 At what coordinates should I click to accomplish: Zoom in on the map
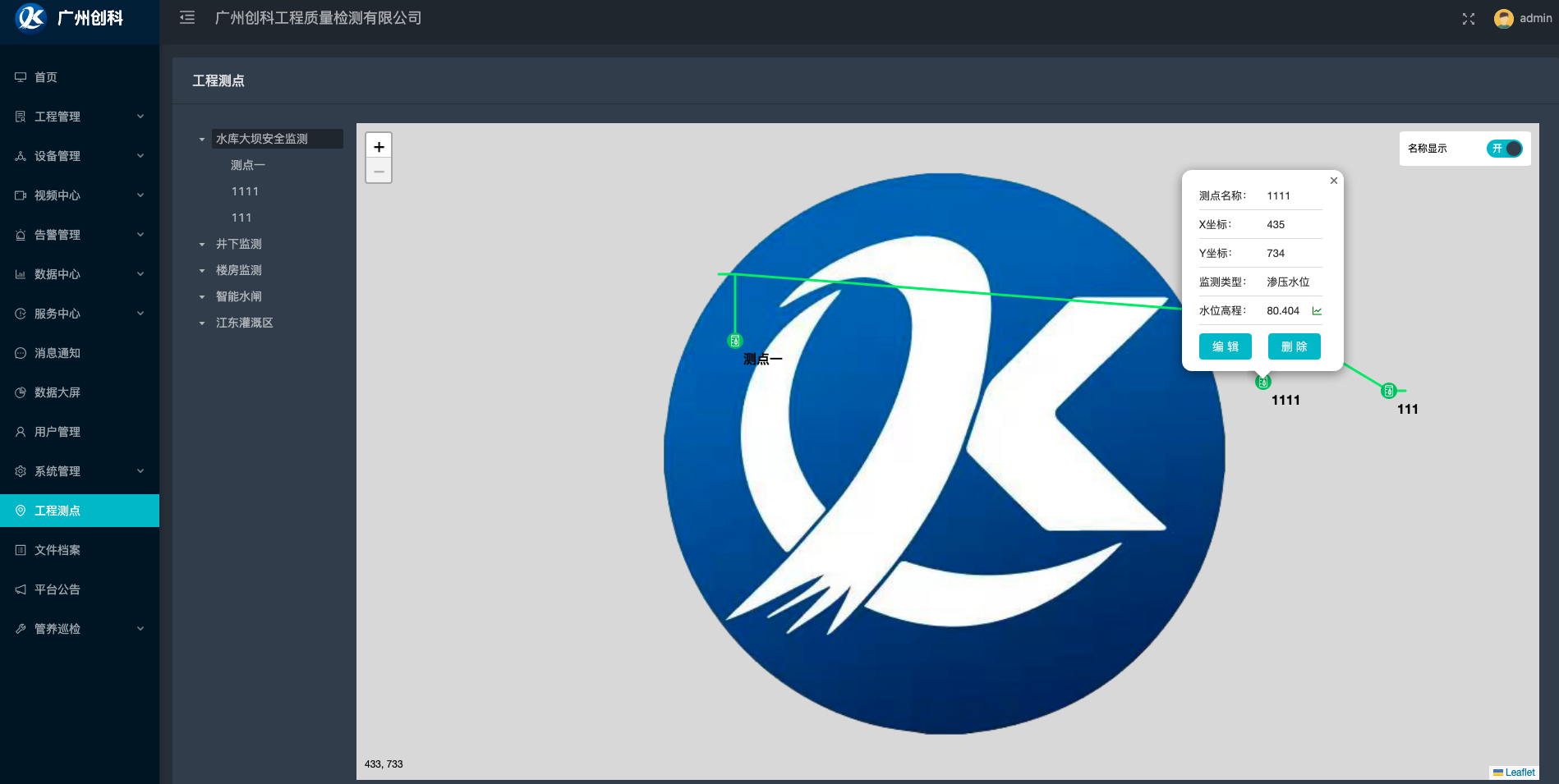click(x=379, y=147)
